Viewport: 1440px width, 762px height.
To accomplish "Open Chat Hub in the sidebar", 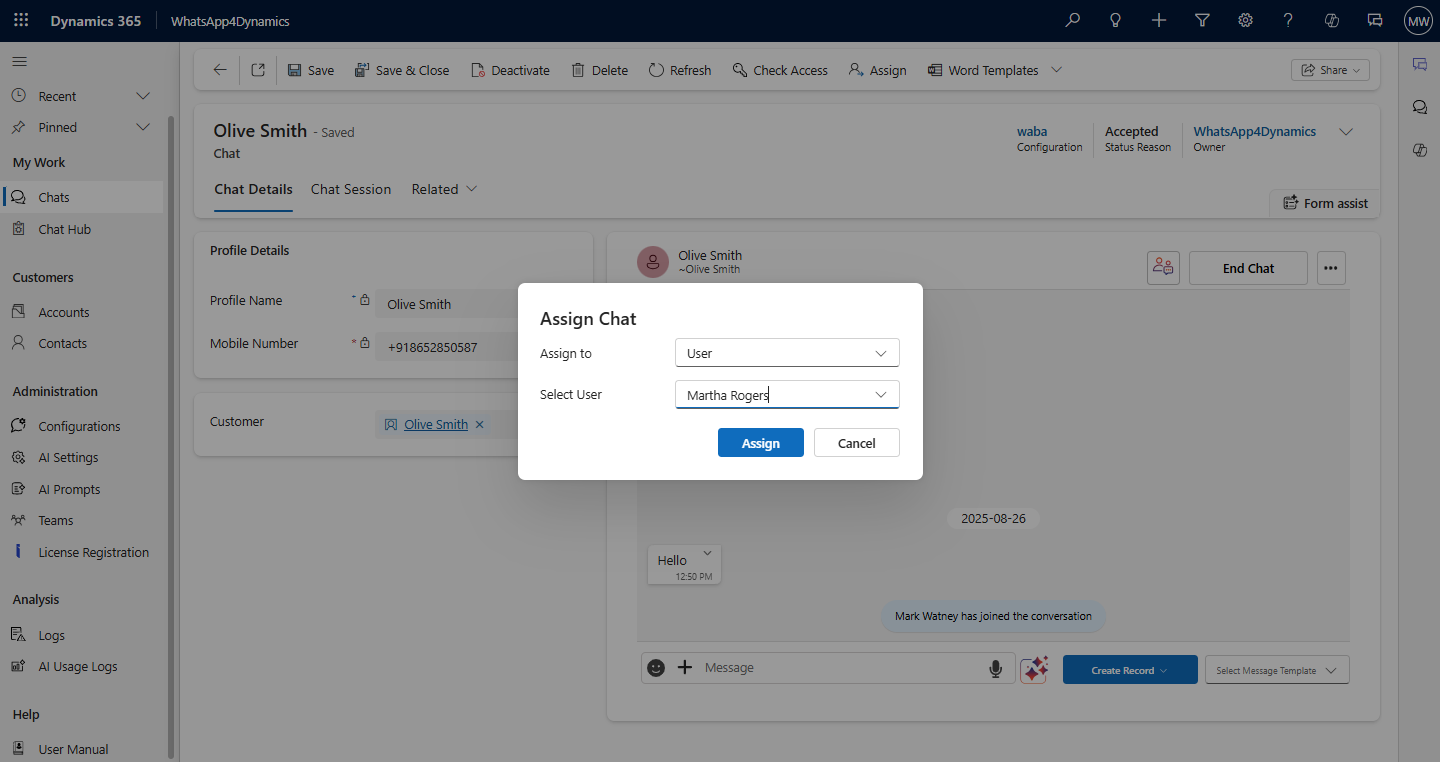I will (64, 229).
